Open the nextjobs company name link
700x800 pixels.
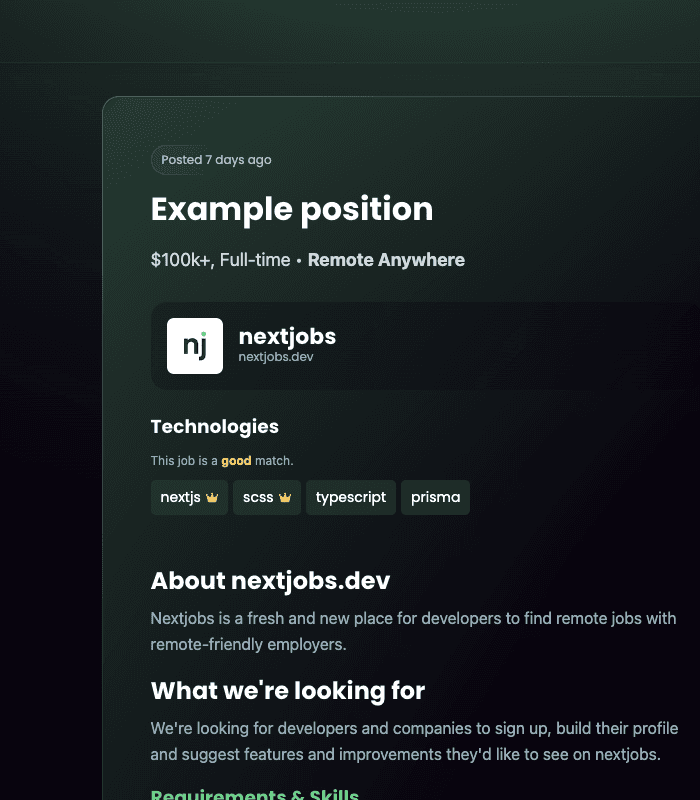coord(287,336)
